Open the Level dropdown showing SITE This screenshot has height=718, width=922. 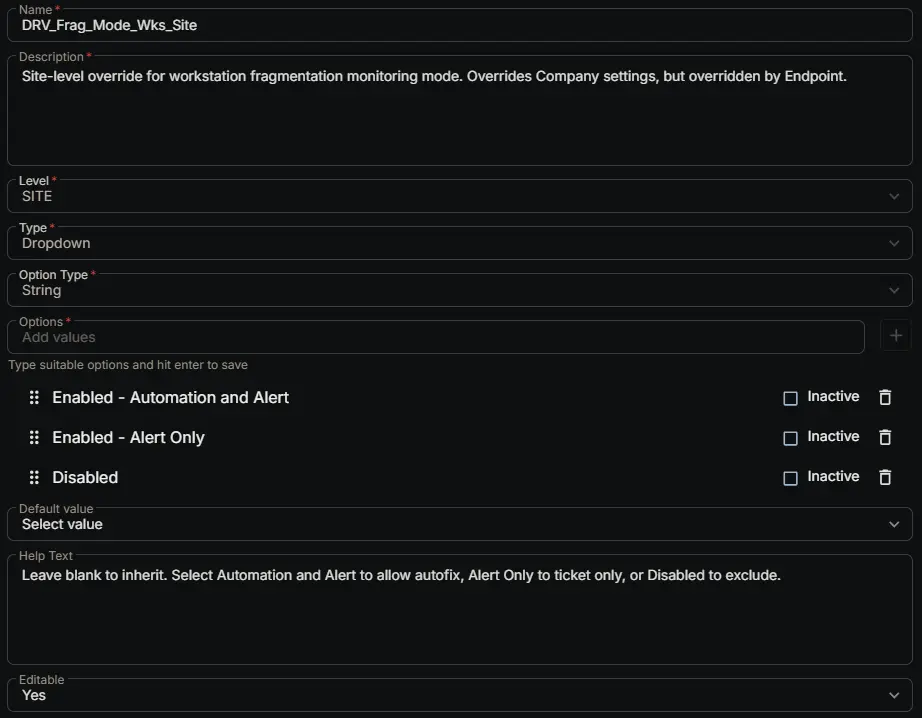pos(460,196)
